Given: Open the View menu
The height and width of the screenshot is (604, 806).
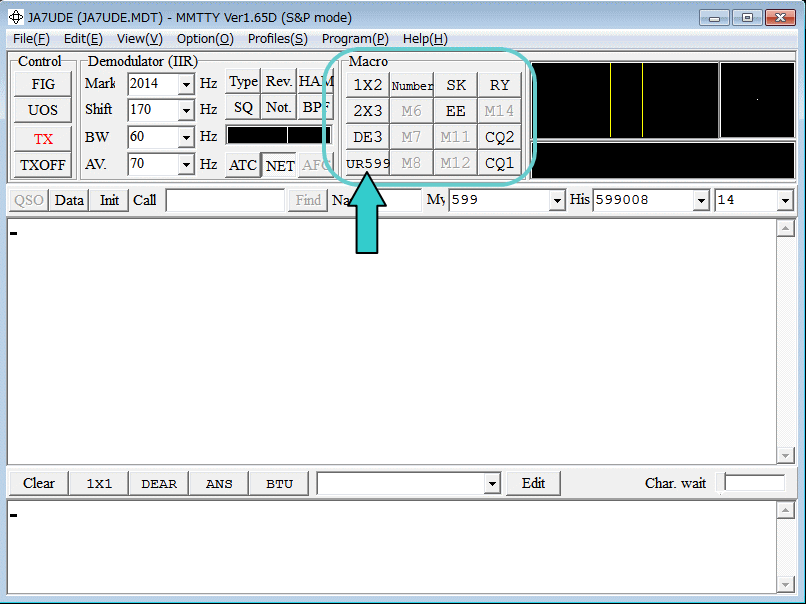Looking at the screenshot, I should [x=140, y=39].
